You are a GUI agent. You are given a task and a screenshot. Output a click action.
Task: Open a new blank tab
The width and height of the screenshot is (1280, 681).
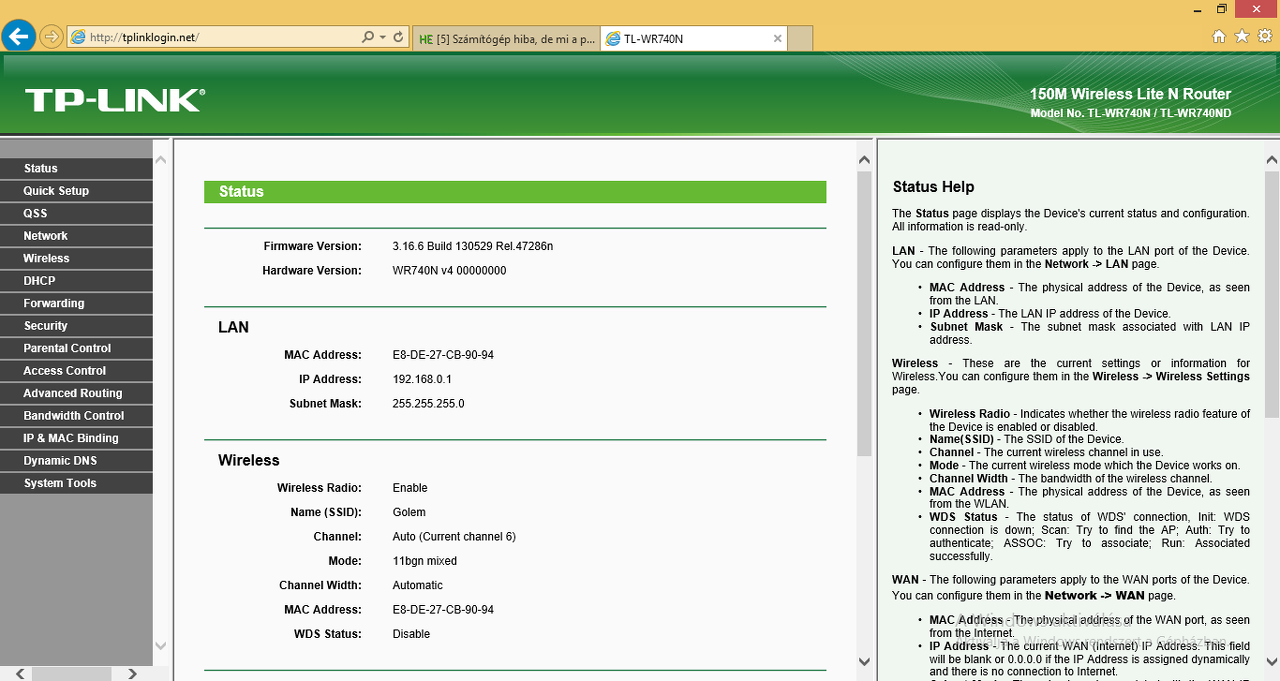coord(801,38)
